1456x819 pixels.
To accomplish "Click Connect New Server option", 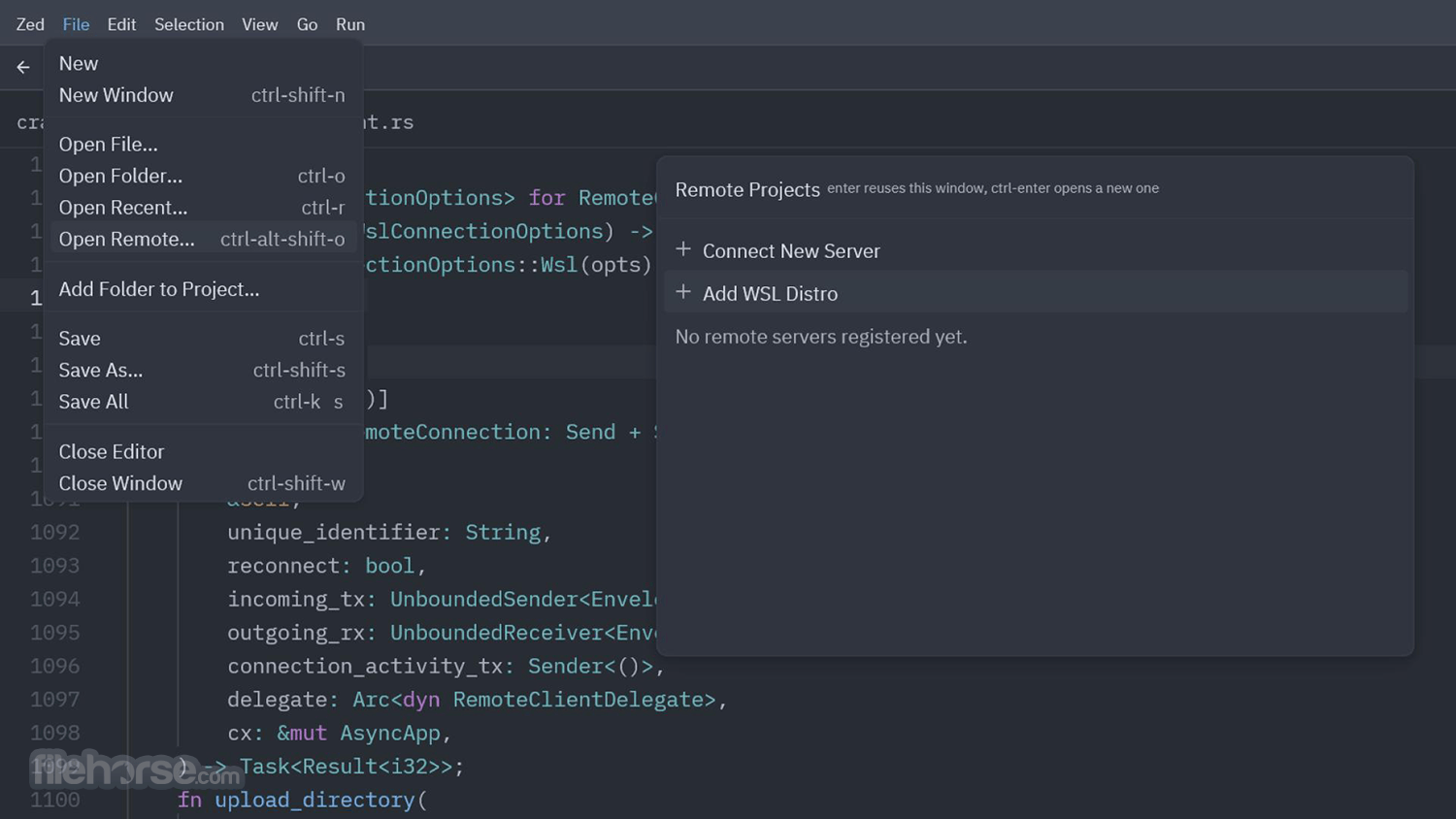I will (1036, 250).
